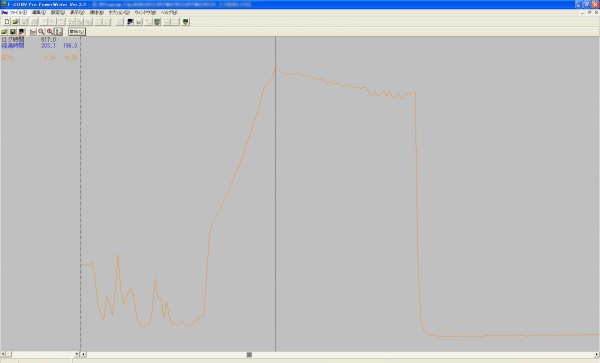Click the second red magnifier icon

coord(50,32)
